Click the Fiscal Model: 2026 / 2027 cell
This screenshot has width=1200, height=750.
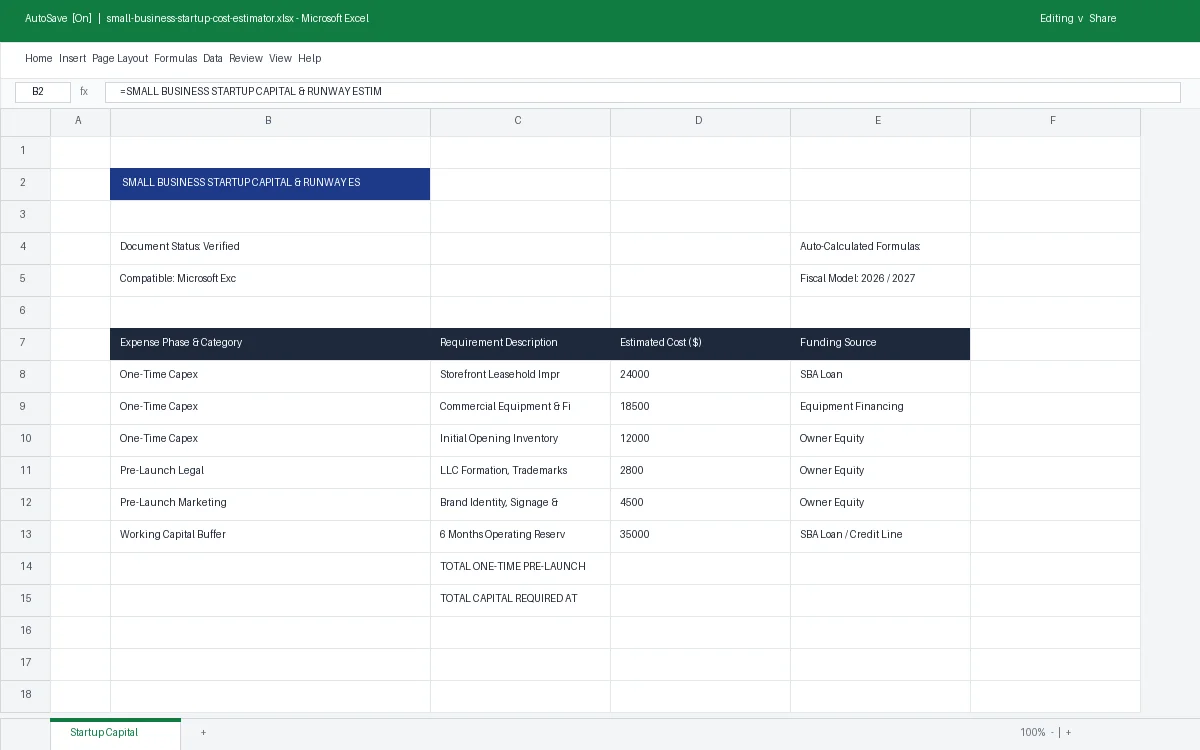pos(880,280)
